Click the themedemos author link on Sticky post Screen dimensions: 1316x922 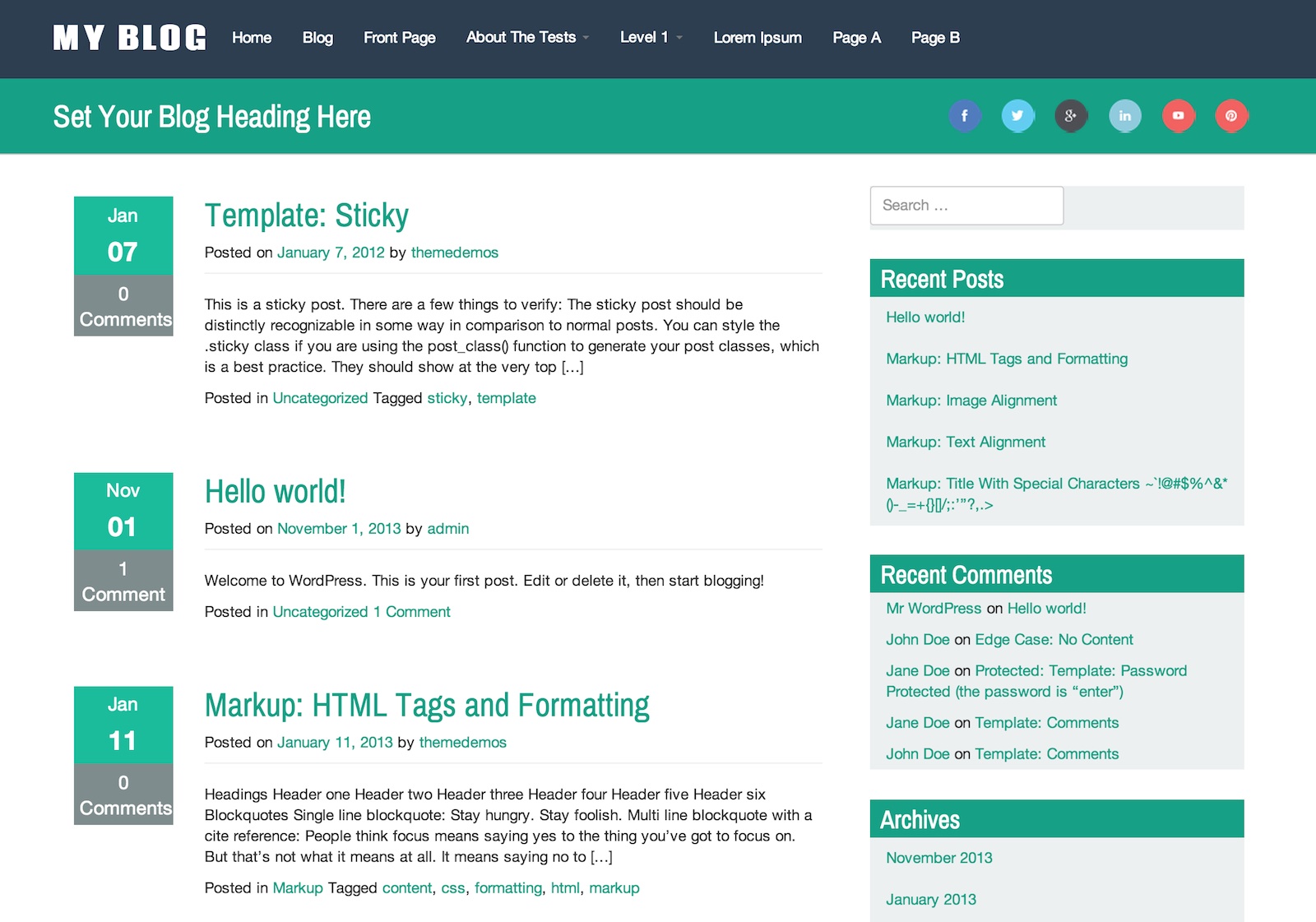click(x=454, y=253)
